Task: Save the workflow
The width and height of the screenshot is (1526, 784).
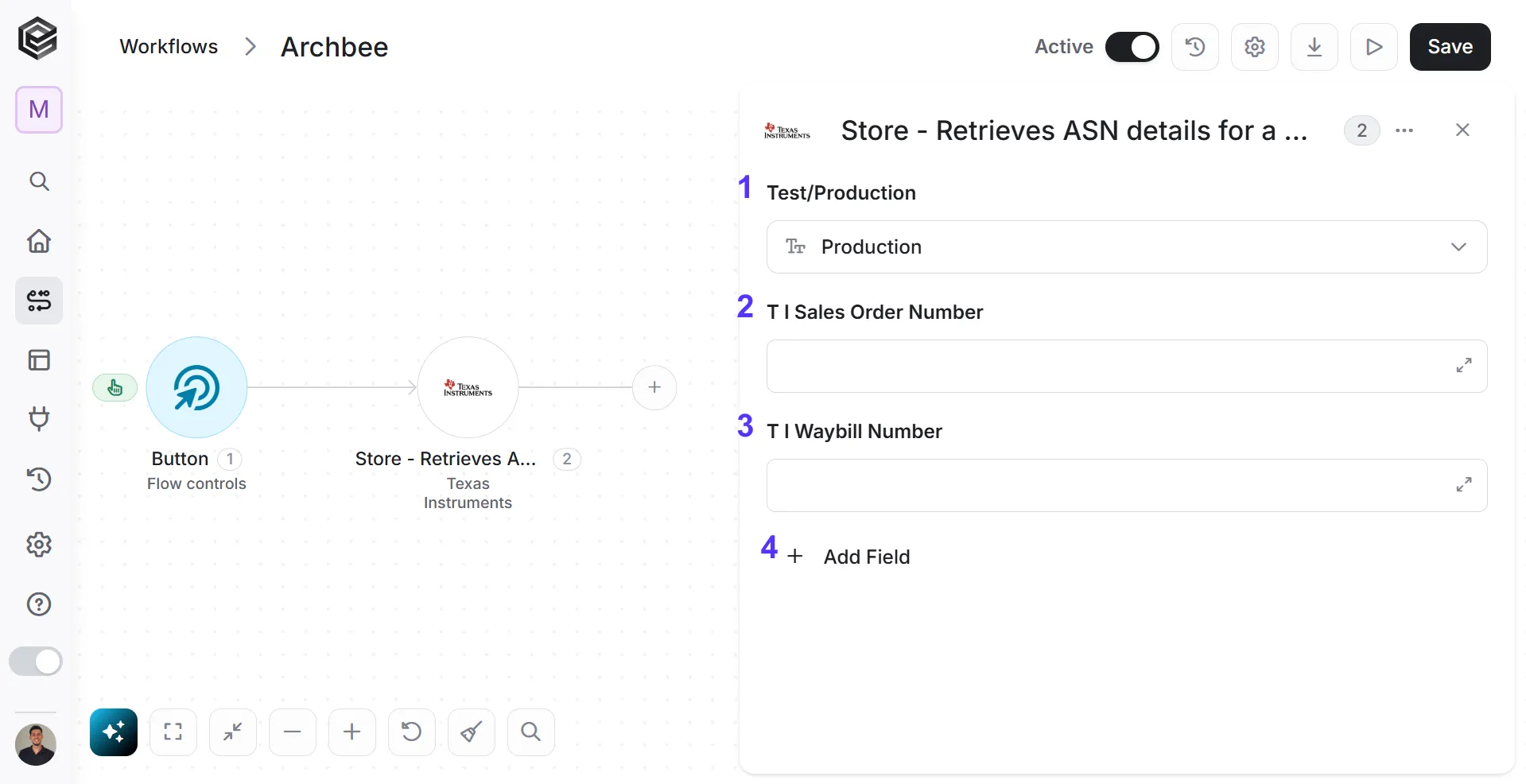Action: pyautogui.click(x=1450, y=47)
